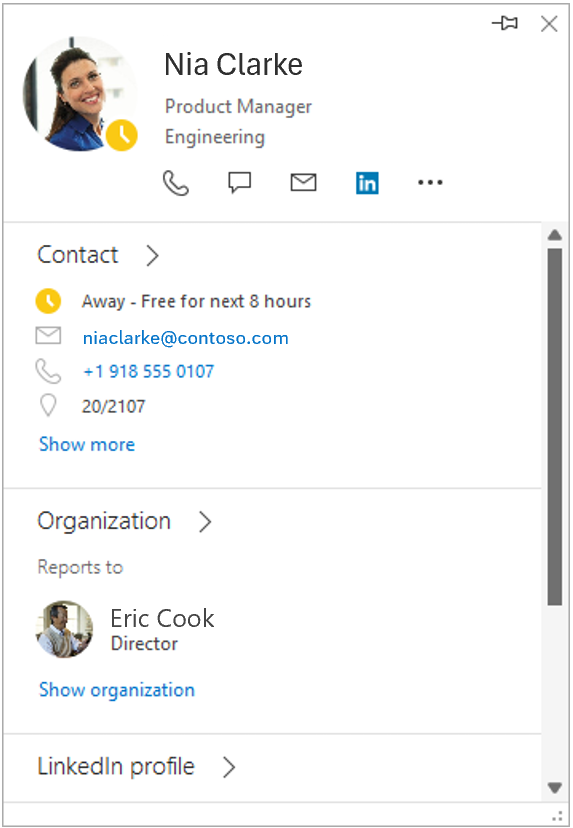Expand the Organization section chevron

(x=205, y=522)
